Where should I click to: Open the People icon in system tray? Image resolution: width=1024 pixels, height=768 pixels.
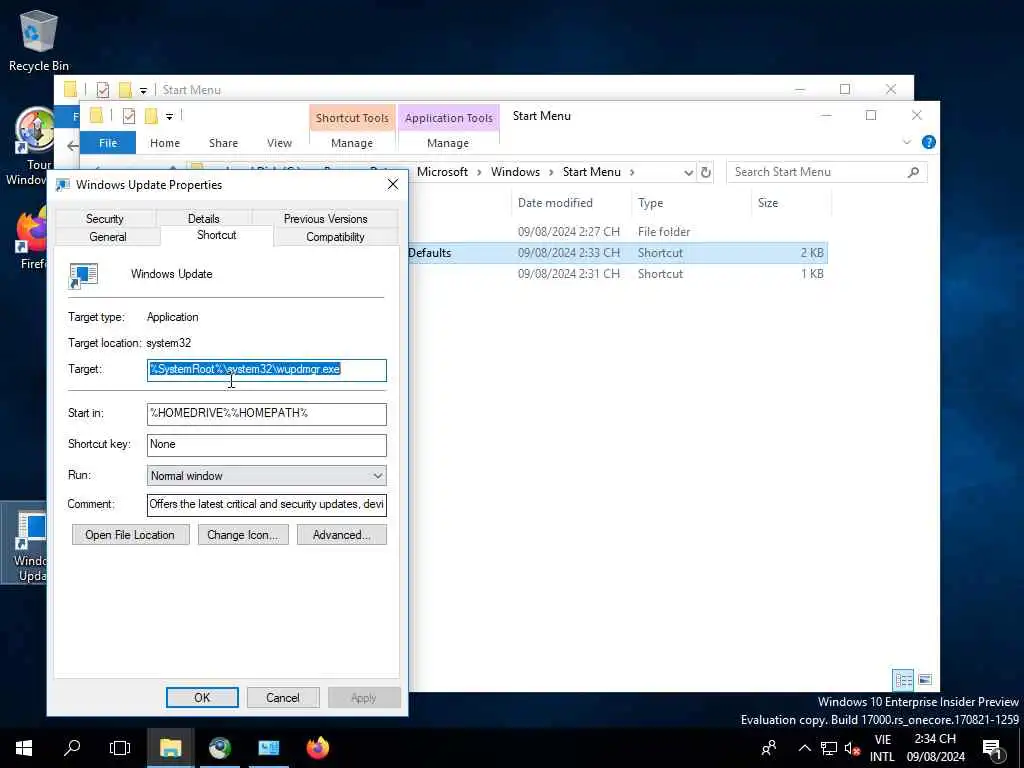click(x=769, y=748)
